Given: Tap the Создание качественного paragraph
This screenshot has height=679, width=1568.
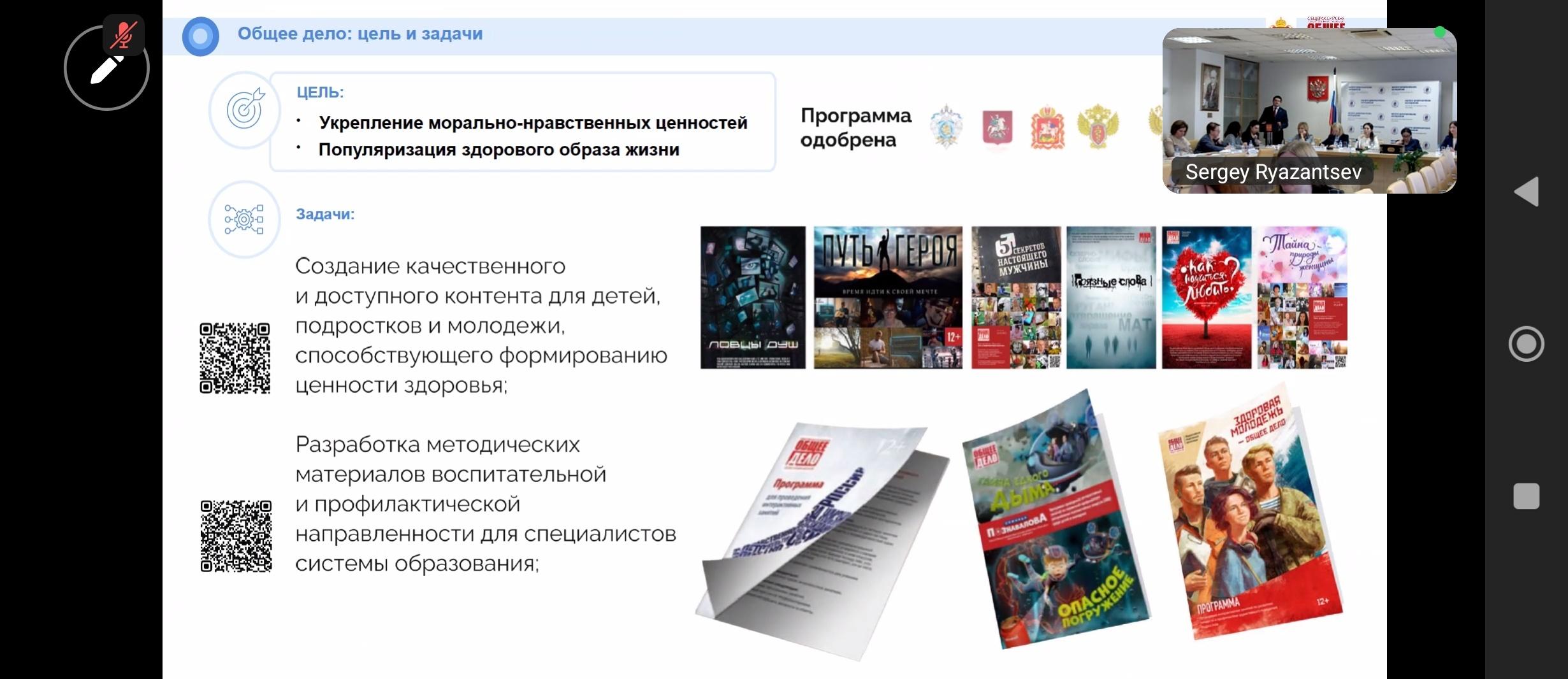Looking at the screenshot, I should click(x=481, y=325).
